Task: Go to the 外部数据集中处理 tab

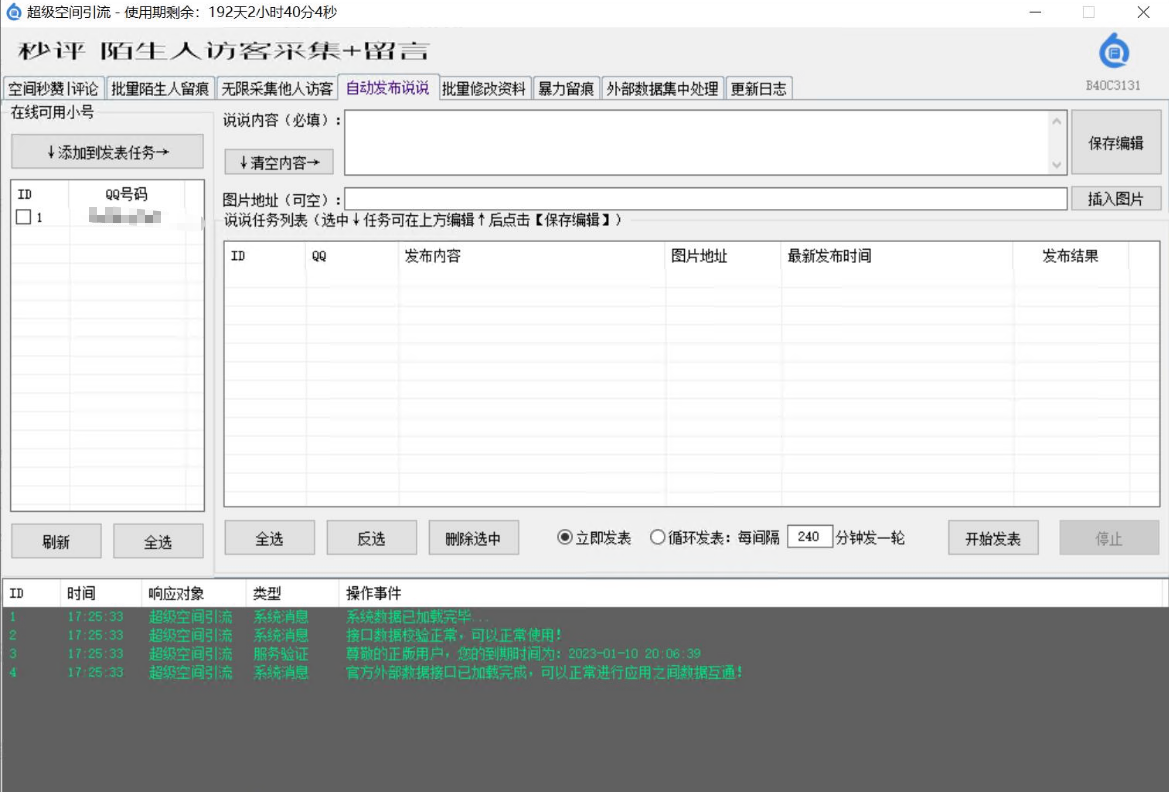Action: click(662, 89)
